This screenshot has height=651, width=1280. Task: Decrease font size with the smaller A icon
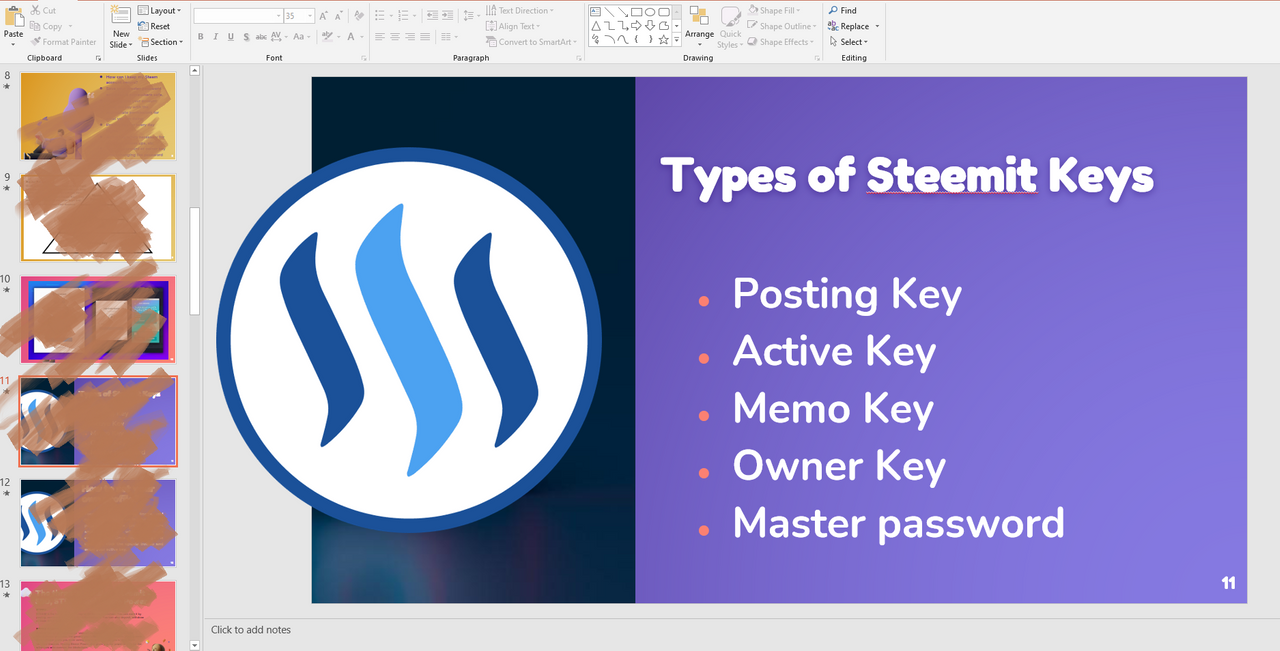(338, 16)
